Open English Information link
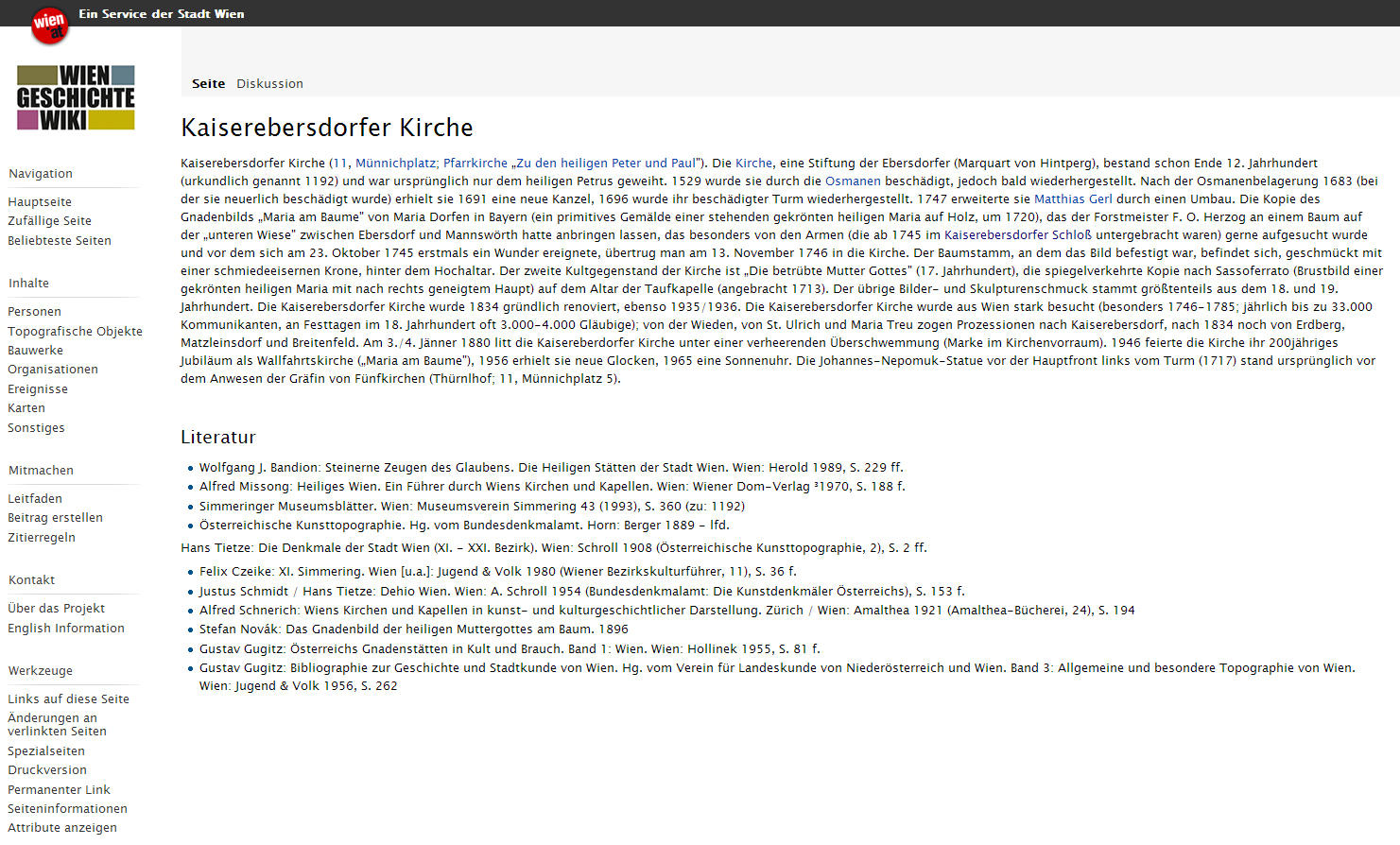 (x=66, y=629)
